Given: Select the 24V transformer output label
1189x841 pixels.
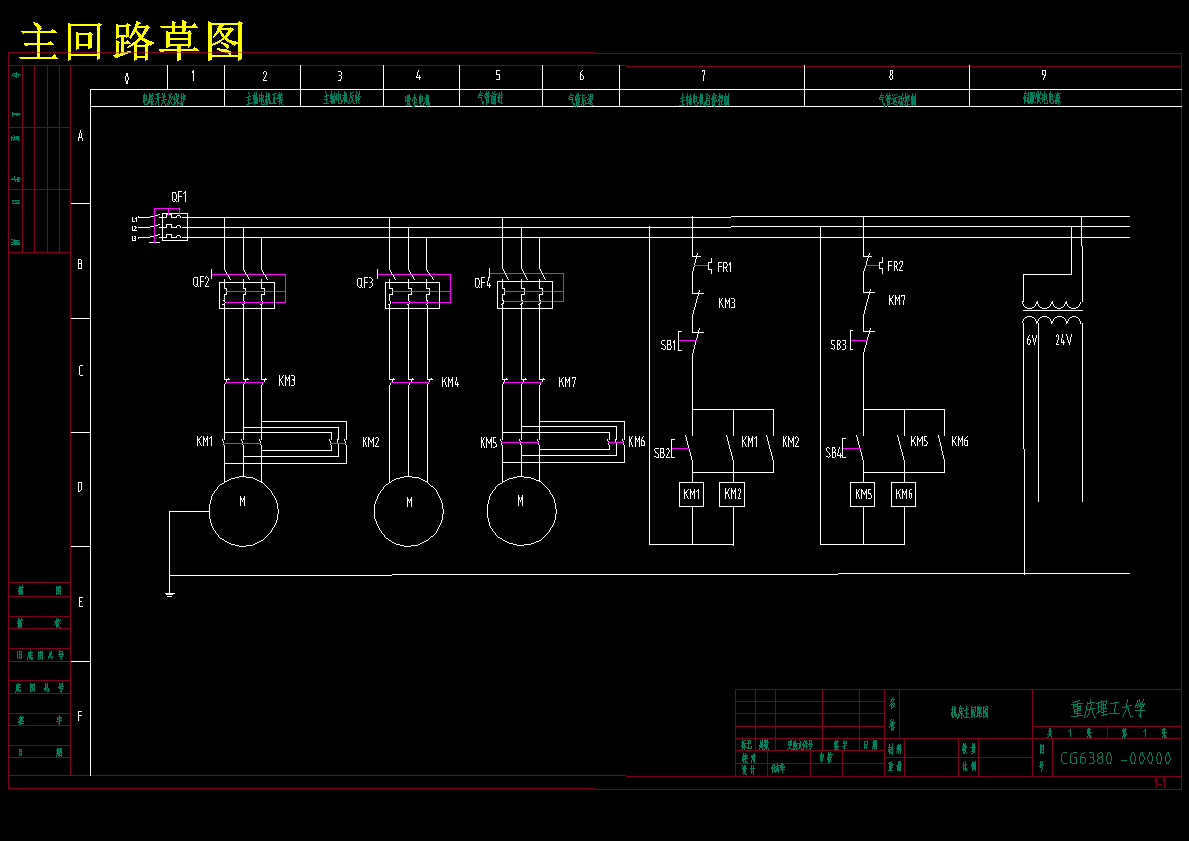Looking at the screenshot, I should (1064, 340).
